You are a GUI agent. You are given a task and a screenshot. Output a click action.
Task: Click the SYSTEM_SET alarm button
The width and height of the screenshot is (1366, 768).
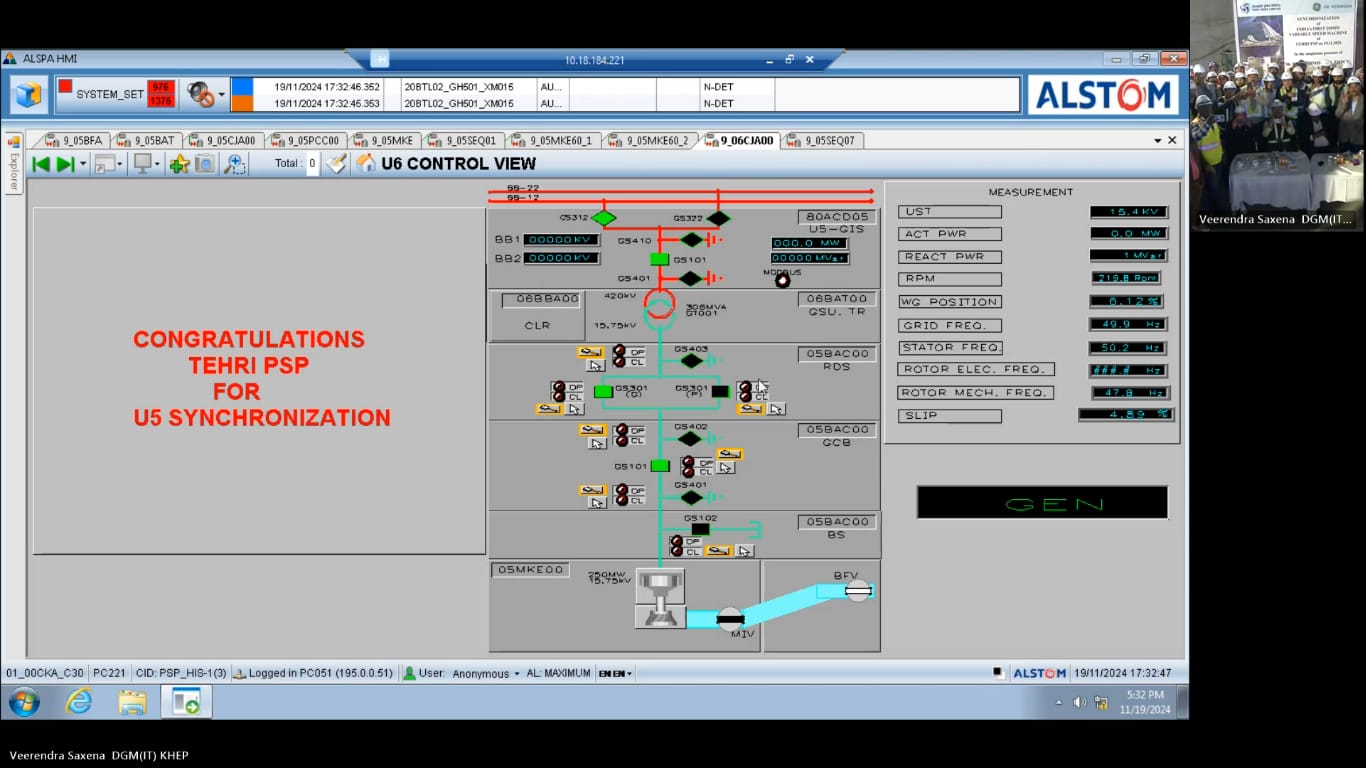[115, 95]
